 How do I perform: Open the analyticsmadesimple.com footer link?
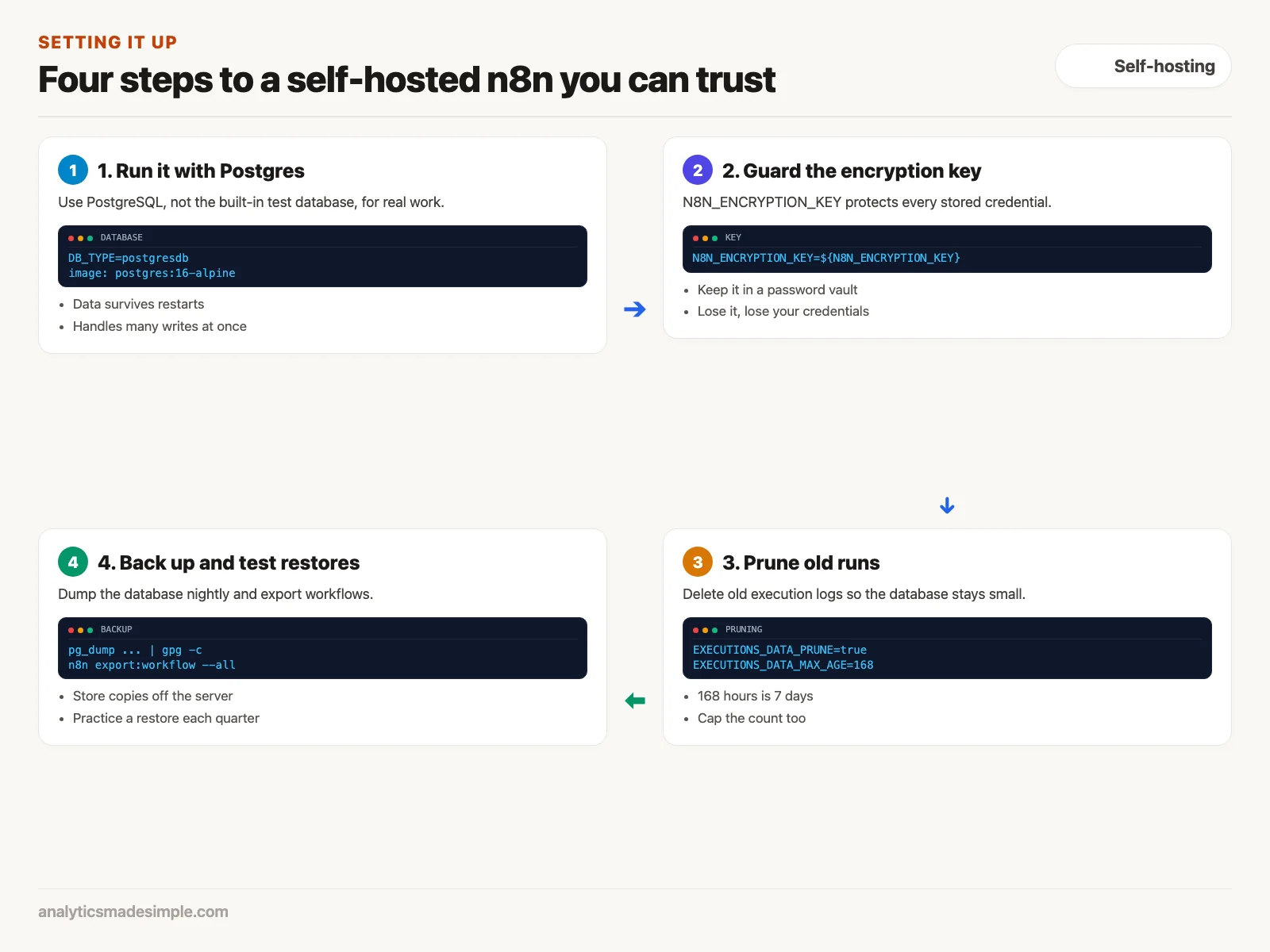pyautogui.click(x=133, y=912)
